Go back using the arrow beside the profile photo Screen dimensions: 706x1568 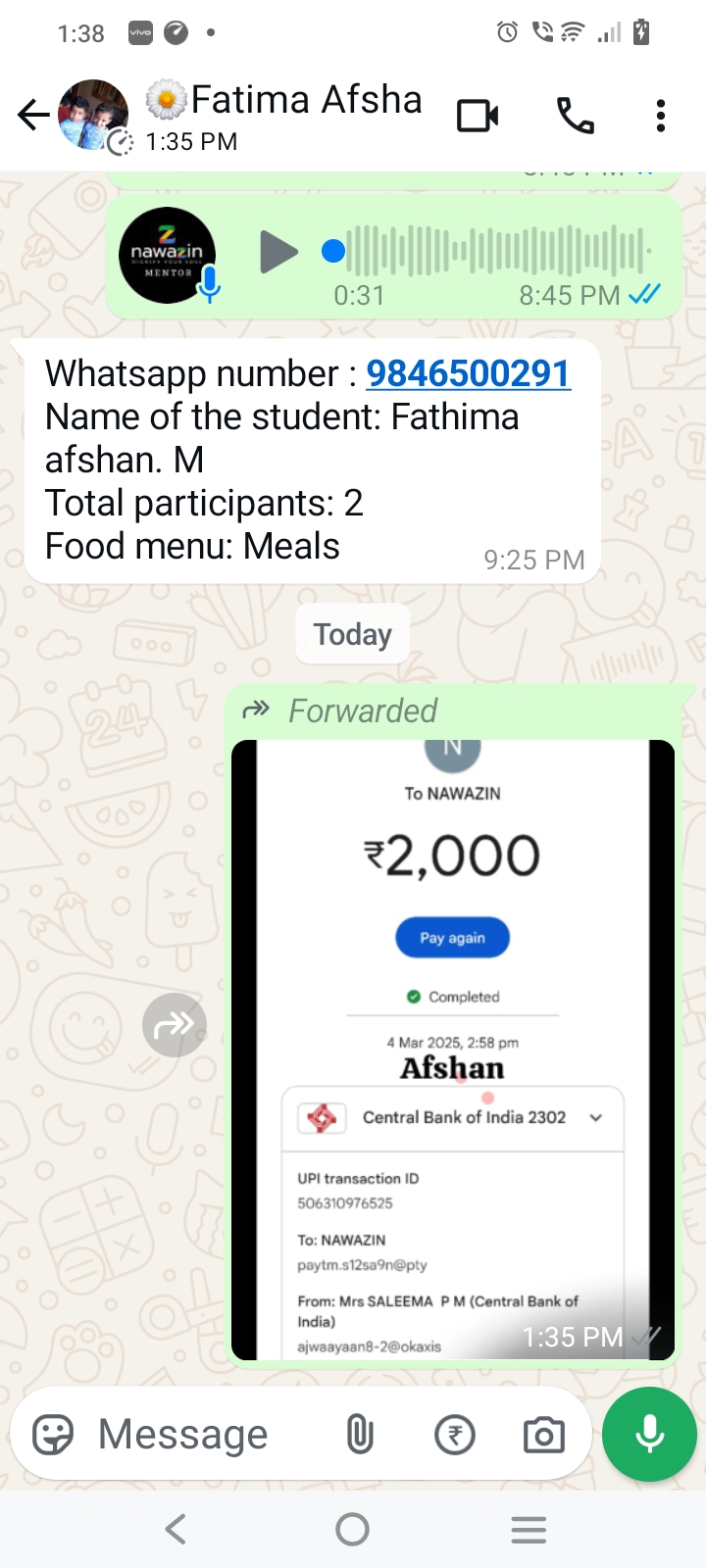pyautogui.click(x=33, y=116)
